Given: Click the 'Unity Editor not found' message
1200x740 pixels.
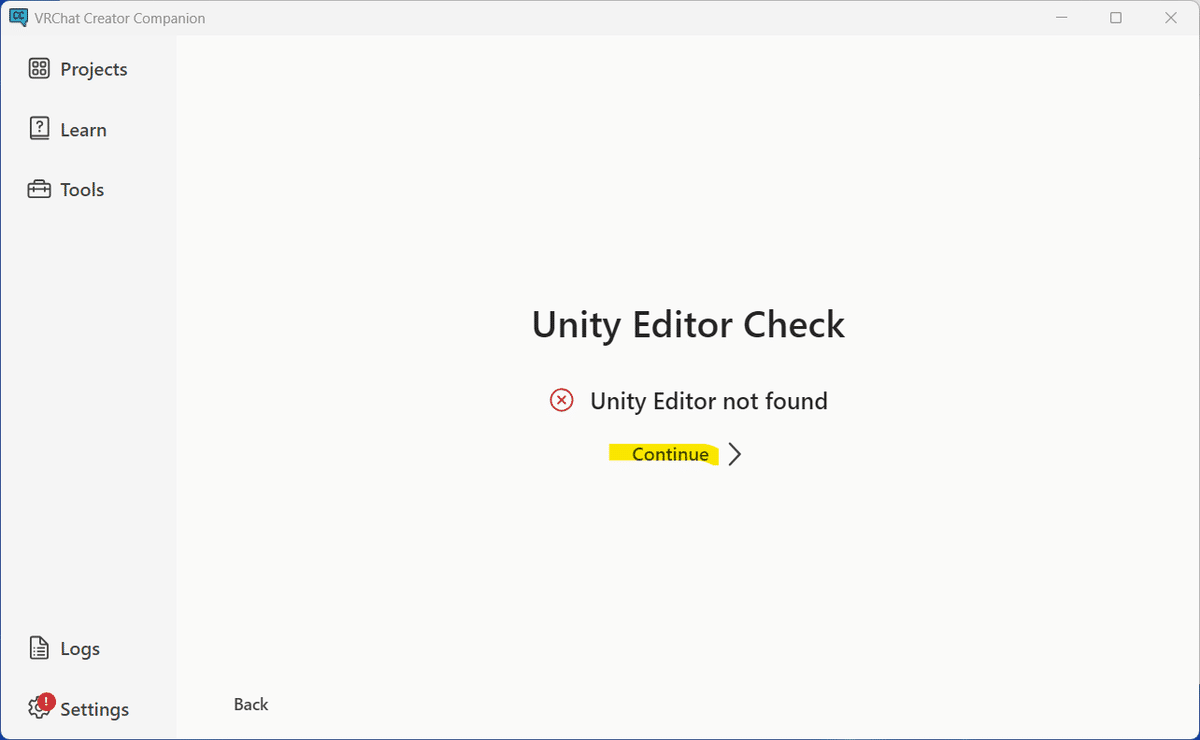Looking at the screenshot, I should click(709, 401).
